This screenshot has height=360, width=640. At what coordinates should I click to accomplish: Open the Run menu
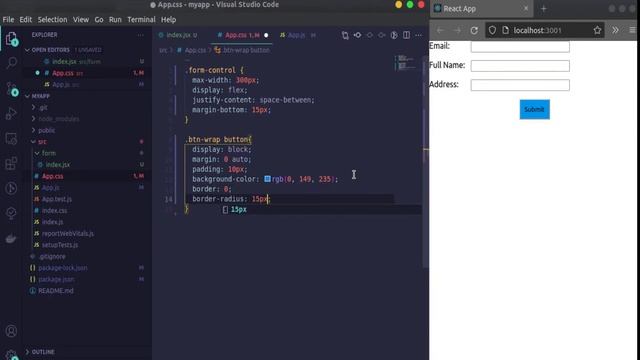point(115,20)
